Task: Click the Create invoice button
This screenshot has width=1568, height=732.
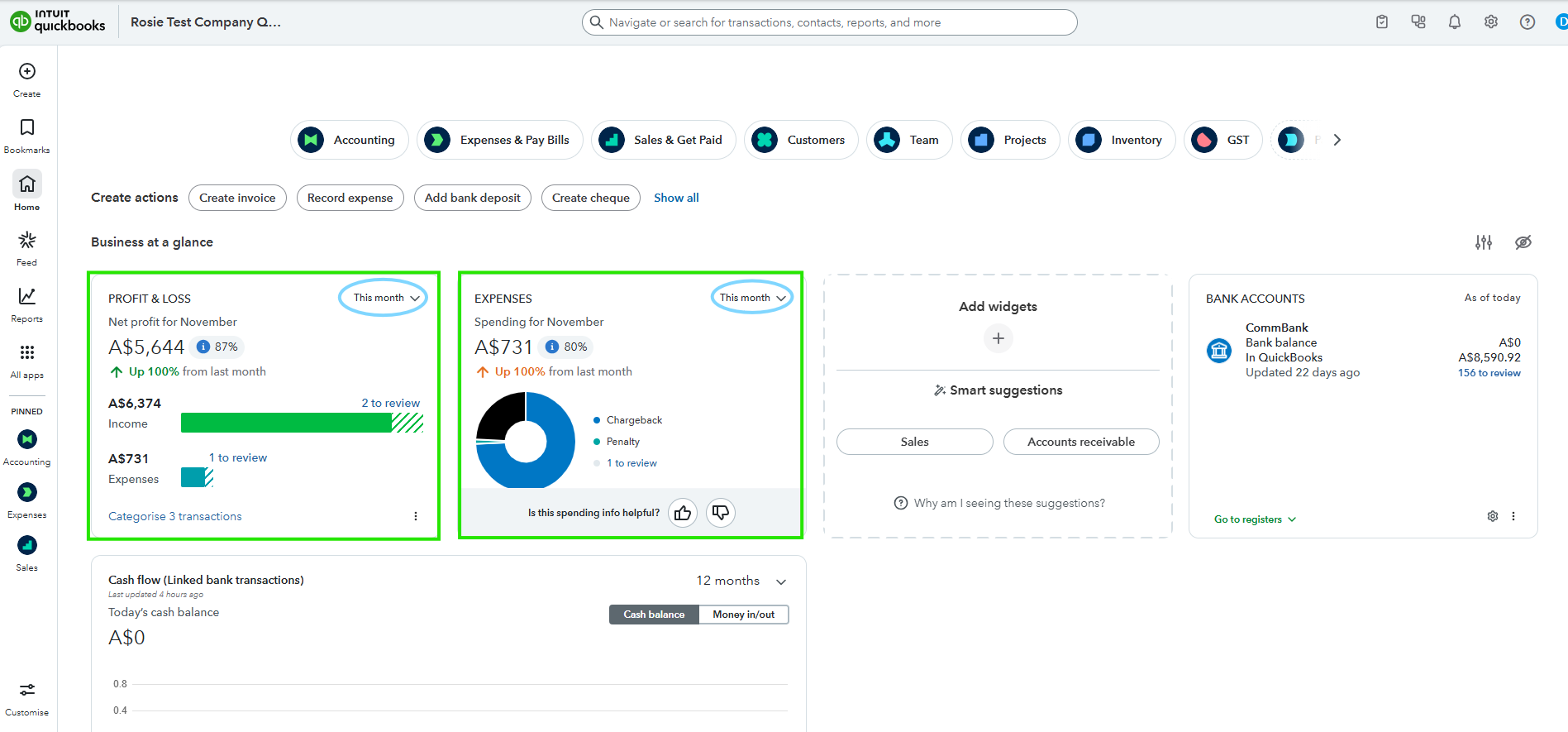Action: coord(237,198)
